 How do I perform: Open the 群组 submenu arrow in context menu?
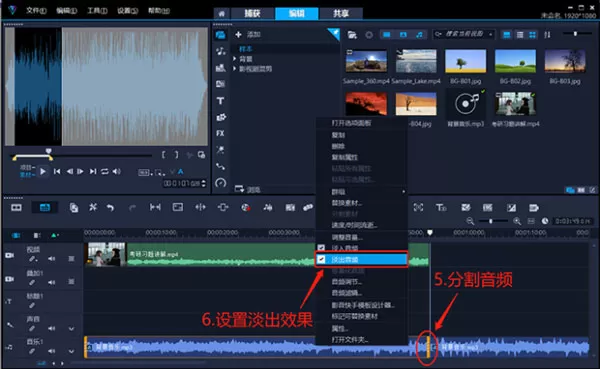coord(403,191)
